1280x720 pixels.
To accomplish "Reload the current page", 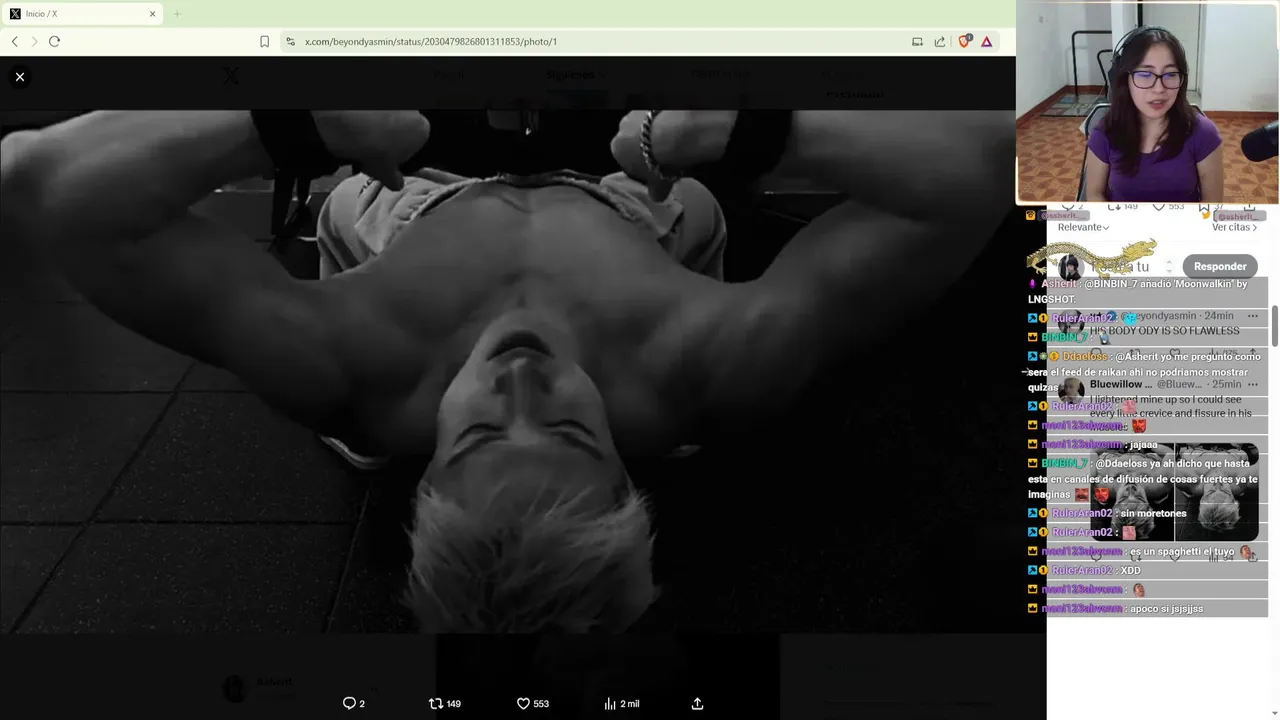I will (54, 41).
